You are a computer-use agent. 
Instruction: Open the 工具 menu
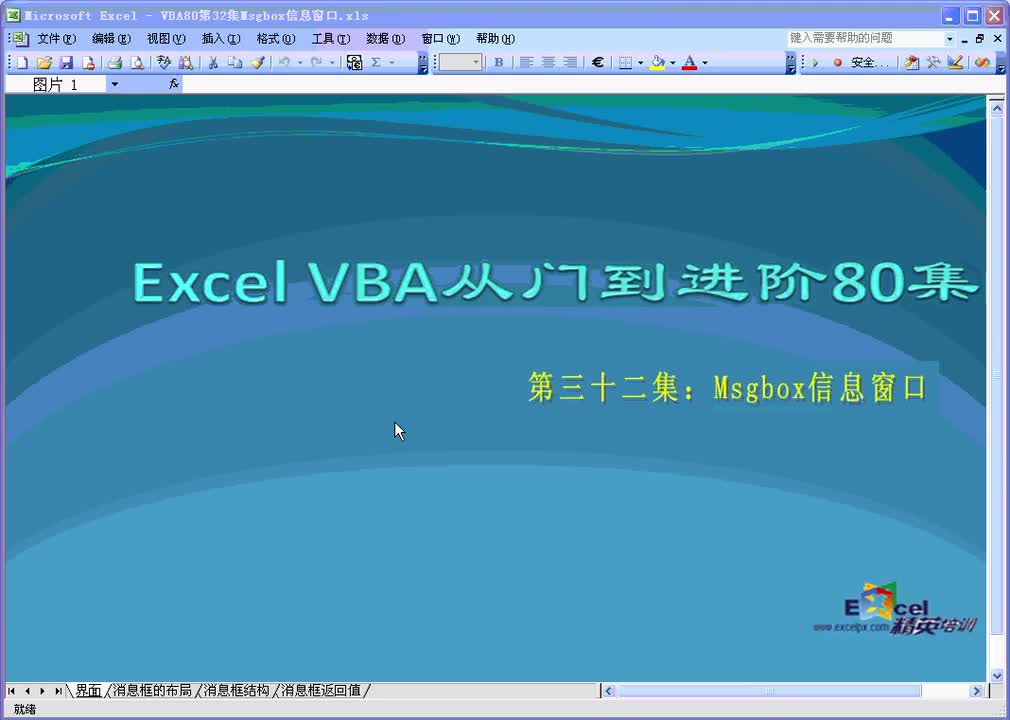[x=330, y=39]
